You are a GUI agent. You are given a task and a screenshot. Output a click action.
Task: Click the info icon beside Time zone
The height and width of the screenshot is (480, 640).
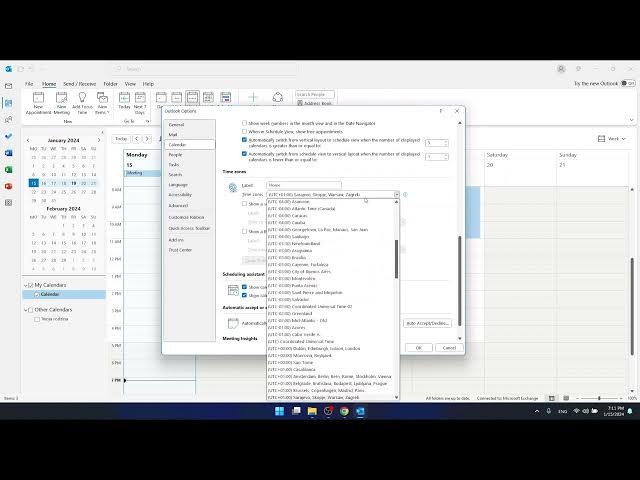pyautogui.click(x=405, y=195)
